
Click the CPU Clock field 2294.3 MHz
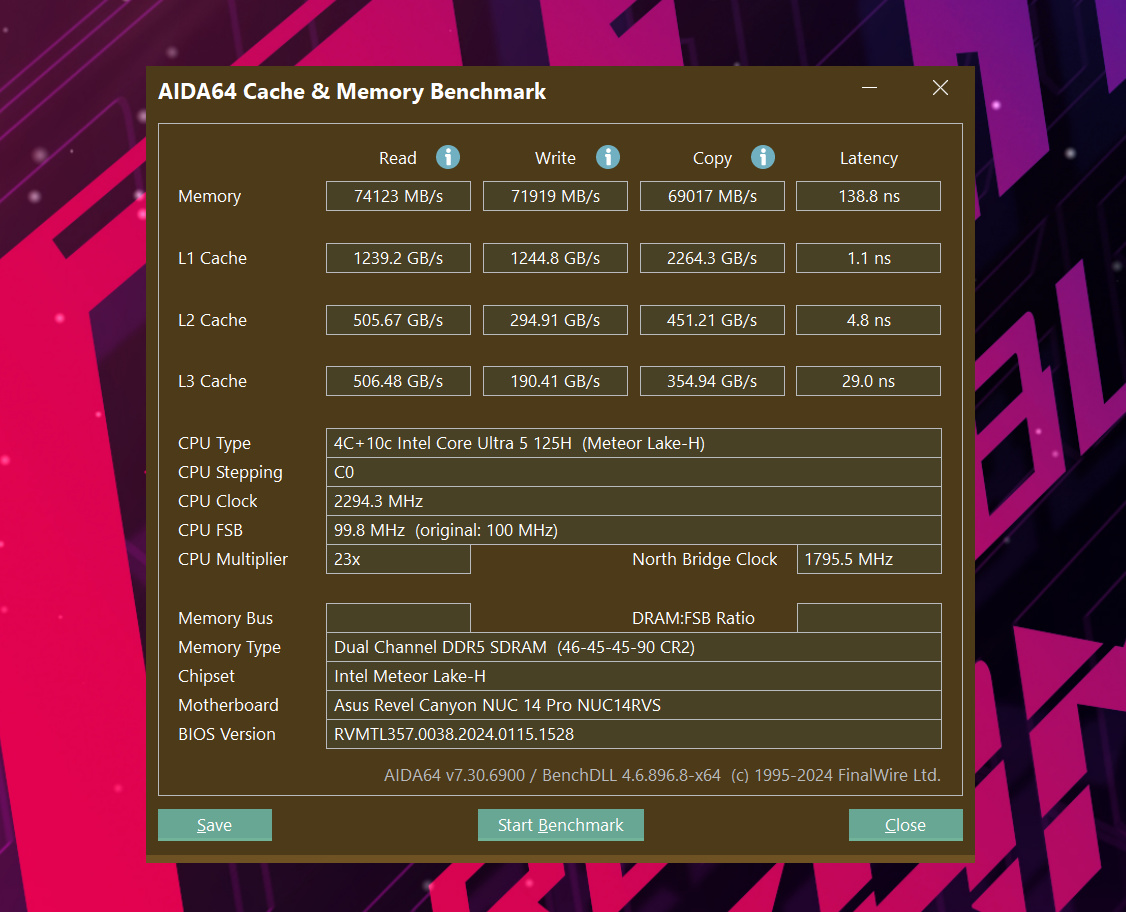click(x=633, y=501)
